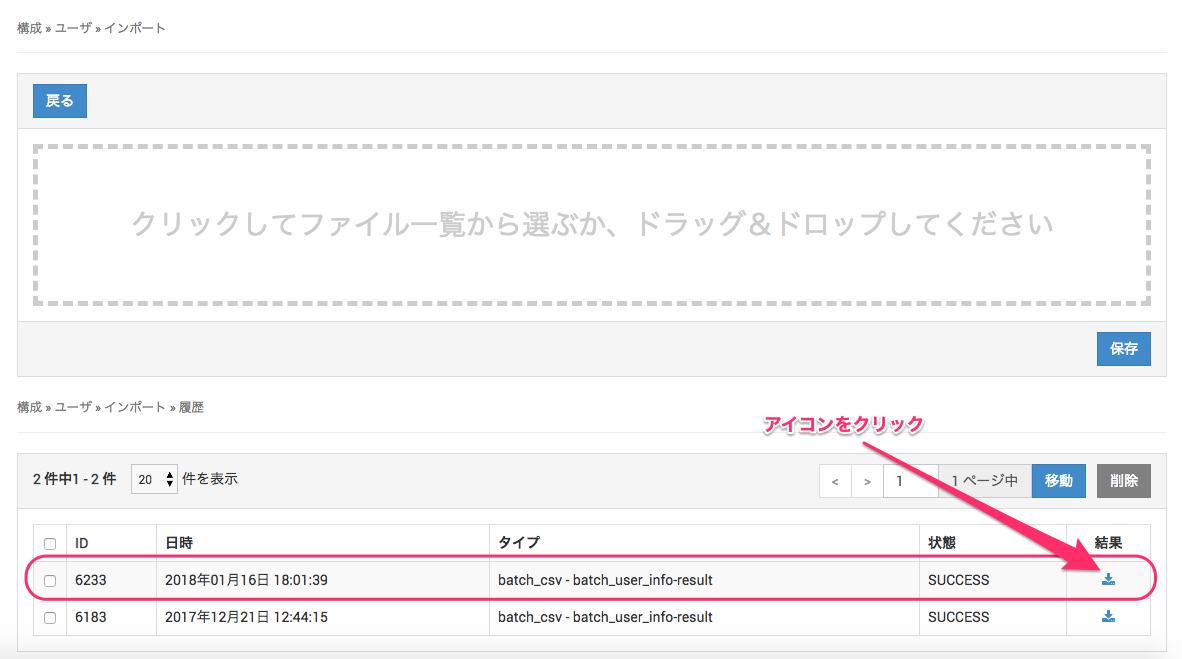
Task: Click the 戻る back button
Action: [60, 101]
